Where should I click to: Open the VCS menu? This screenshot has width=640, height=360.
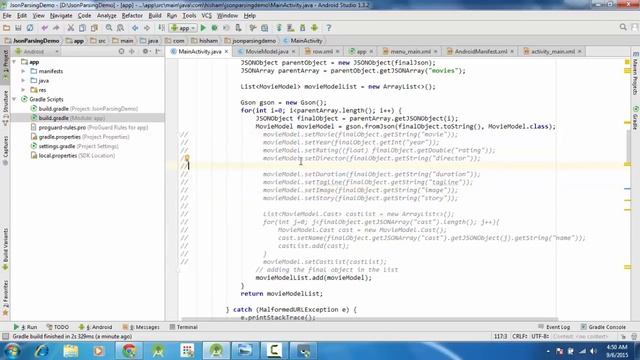click(207, 16)
